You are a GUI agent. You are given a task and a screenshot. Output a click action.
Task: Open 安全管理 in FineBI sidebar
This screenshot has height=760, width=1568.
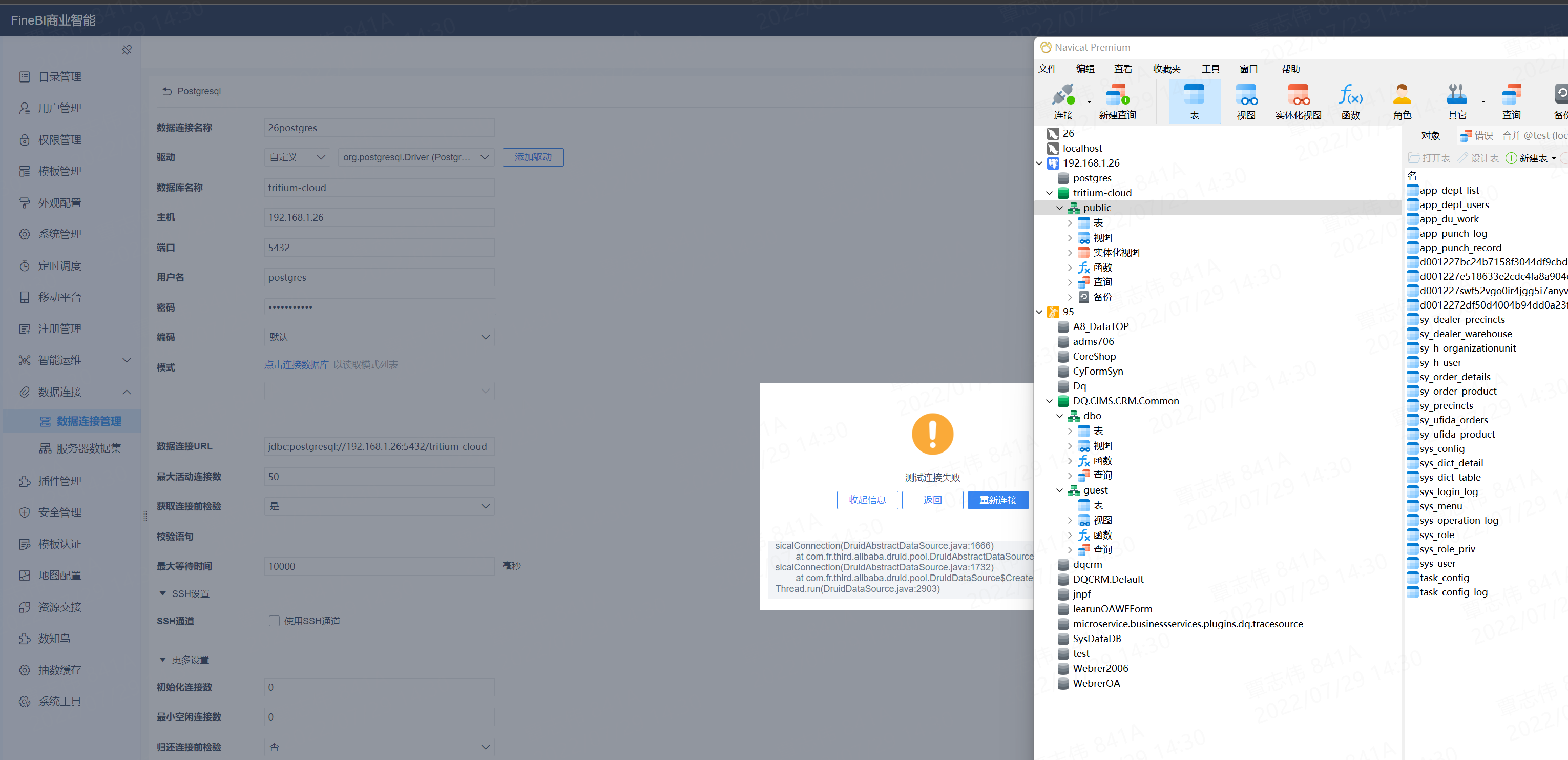coord(59,512)
